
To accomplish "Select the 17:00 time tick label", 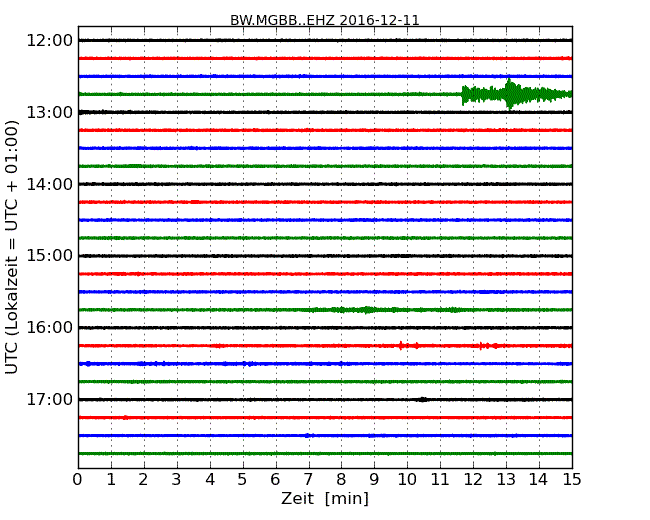I will pyautogui.click(x=49, y=399).
